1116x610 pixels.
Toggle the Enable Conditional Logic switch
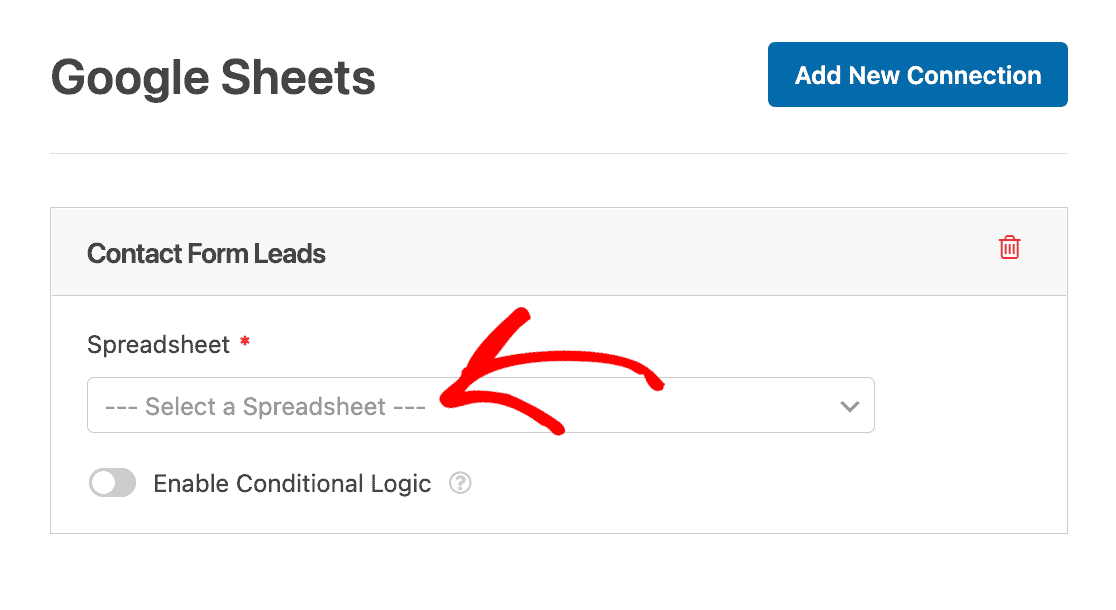tap(112, 483)
